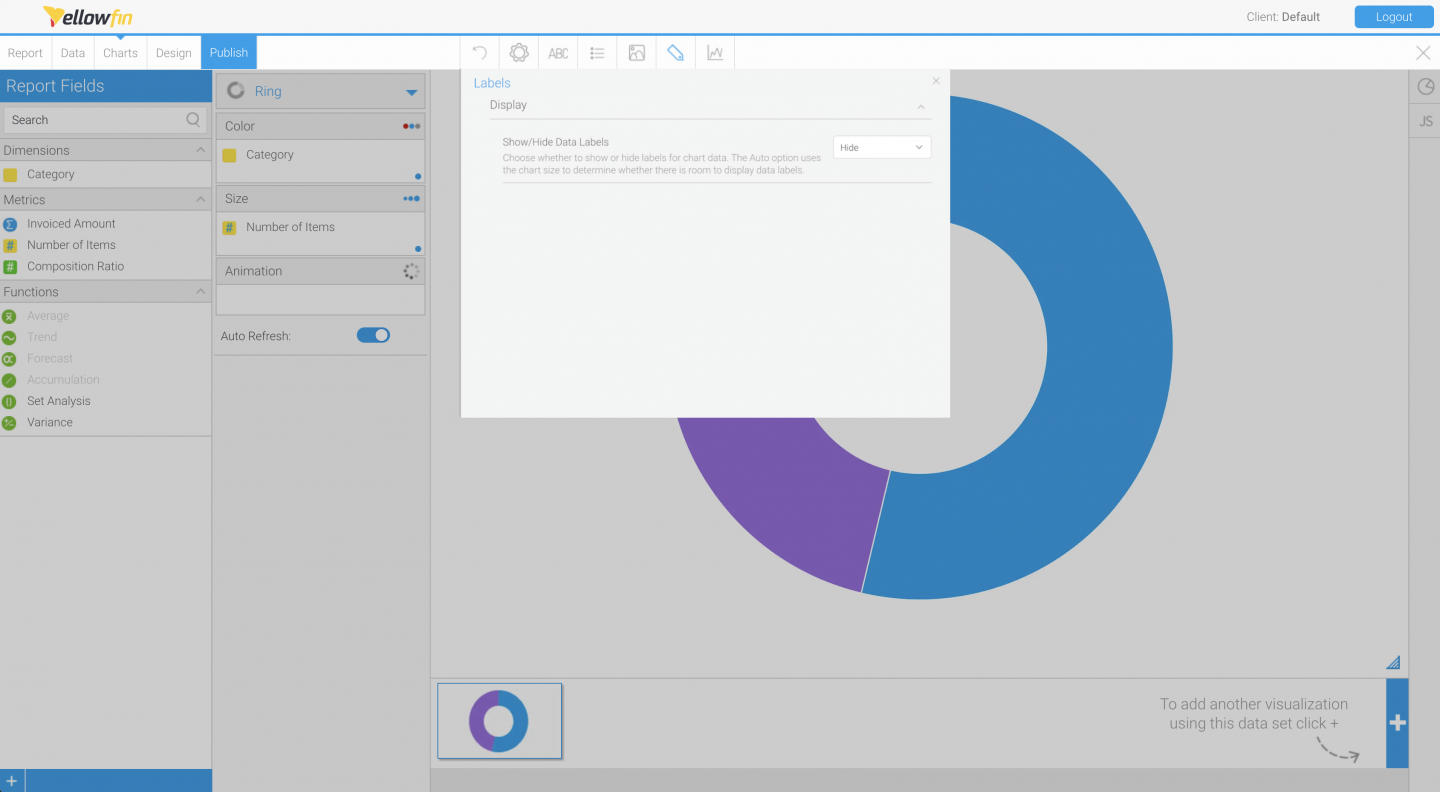
Task: Click the plus to add another visualization
Action: click(1396, 722)
